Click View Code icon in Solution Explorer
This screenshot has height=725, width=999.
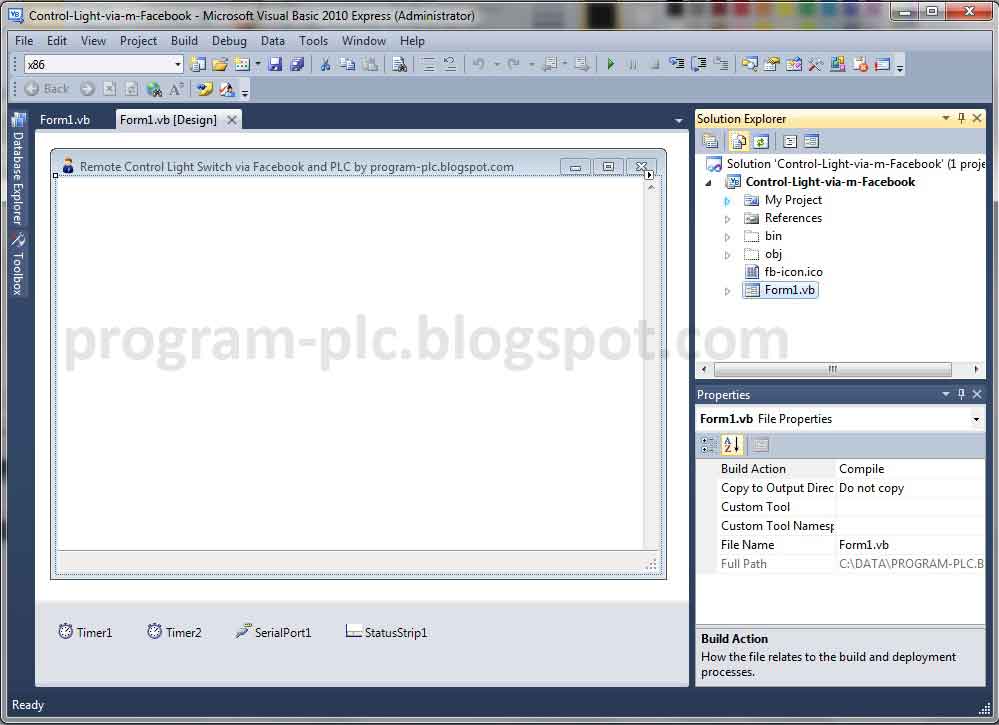[790, 141]
